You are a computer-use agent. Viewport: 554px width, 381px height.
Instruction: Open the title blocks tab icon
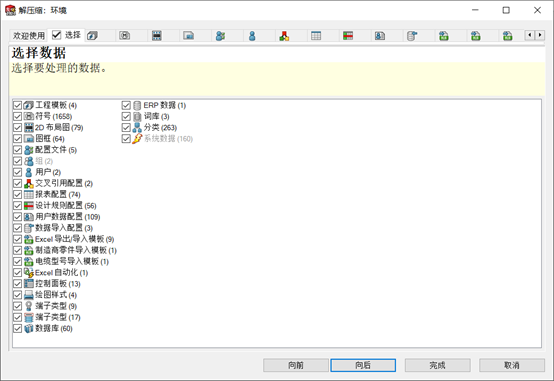pos(188,36)
